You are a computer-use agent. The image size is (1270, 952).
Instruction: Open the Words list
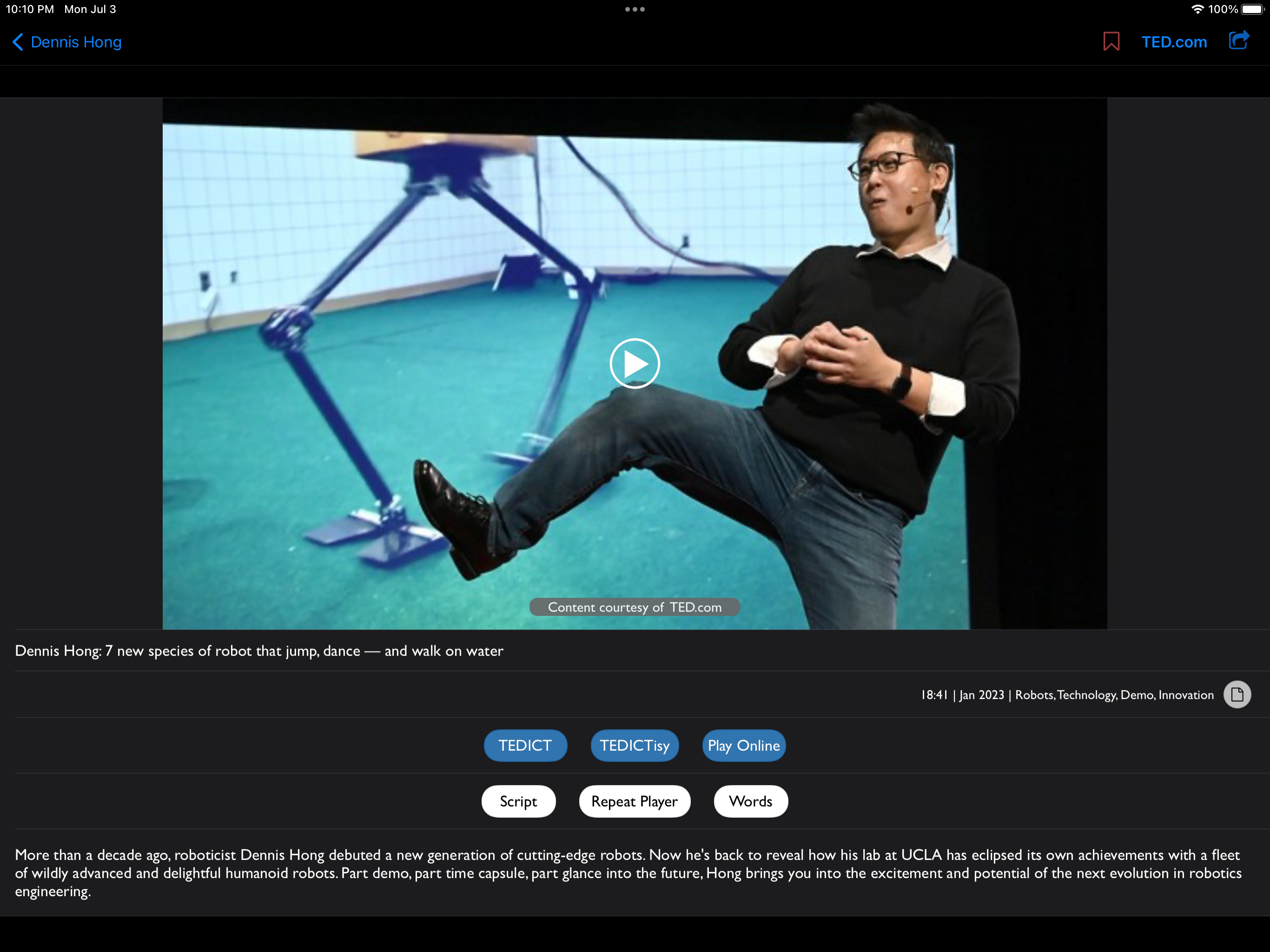[x=750, y=801]
